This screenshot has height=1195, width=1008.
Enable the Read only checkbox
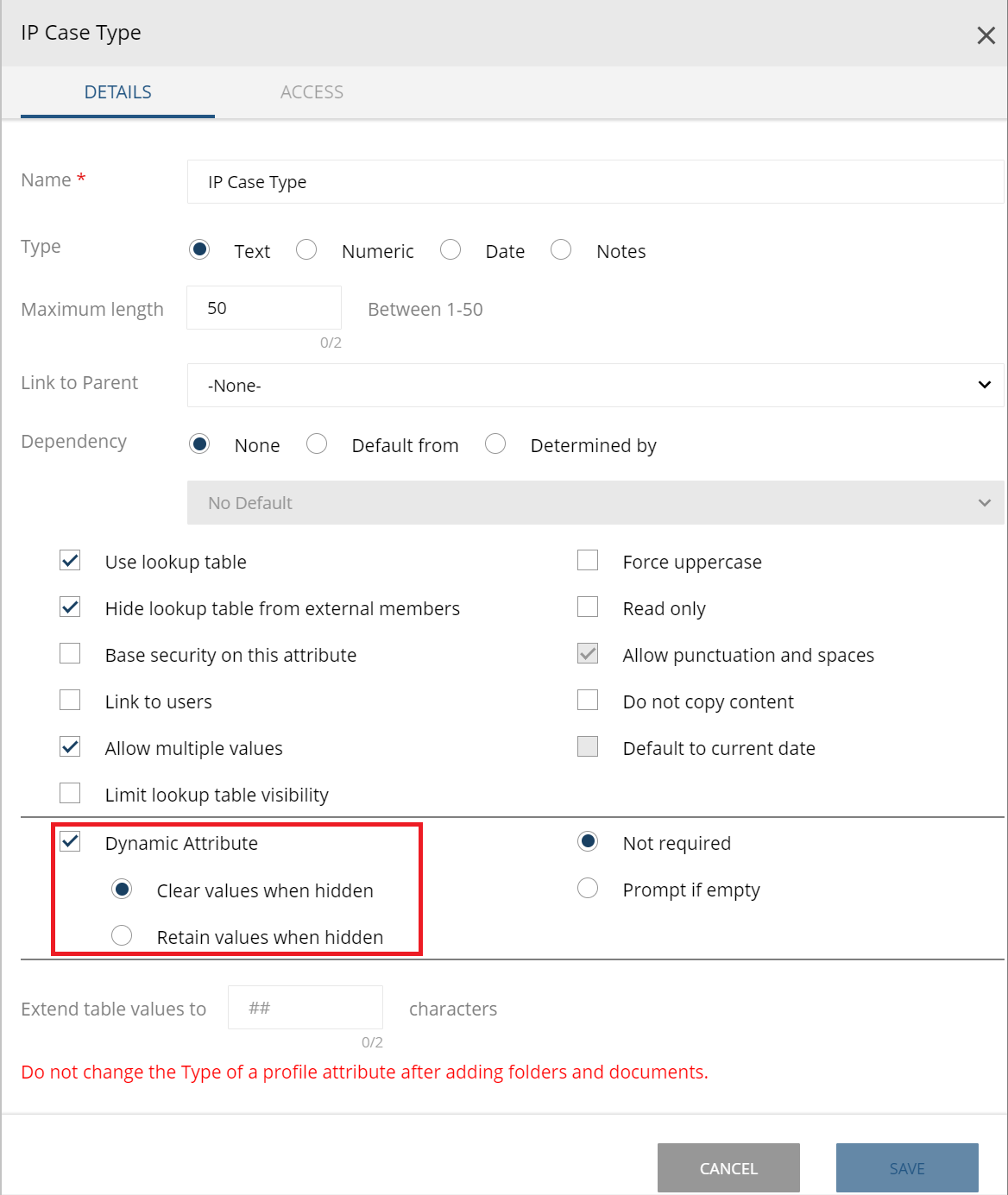(588, 607)
